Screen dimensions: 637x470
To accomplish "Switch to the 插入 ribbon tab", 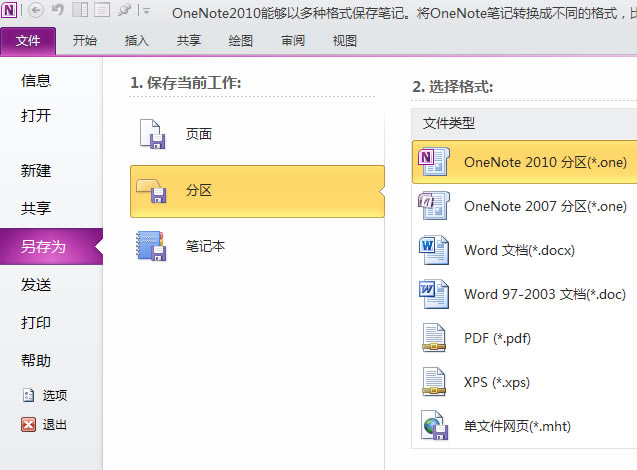I will pos(136,41).
